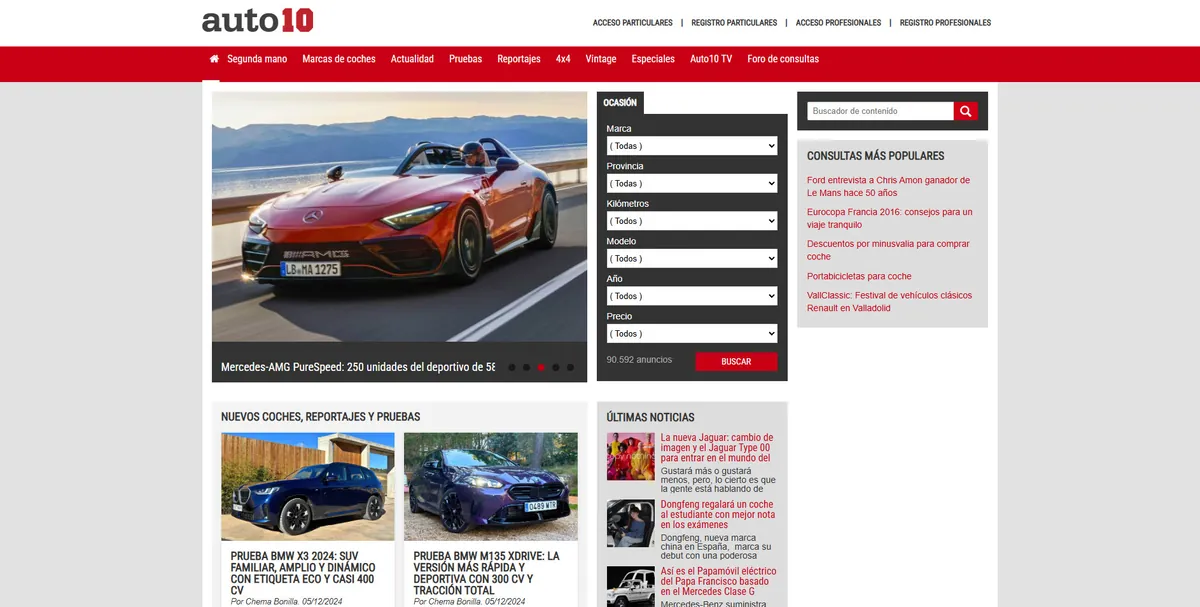
Task: Select the first carousel dot
Action: pyautogui.click(x=512, y=367)
